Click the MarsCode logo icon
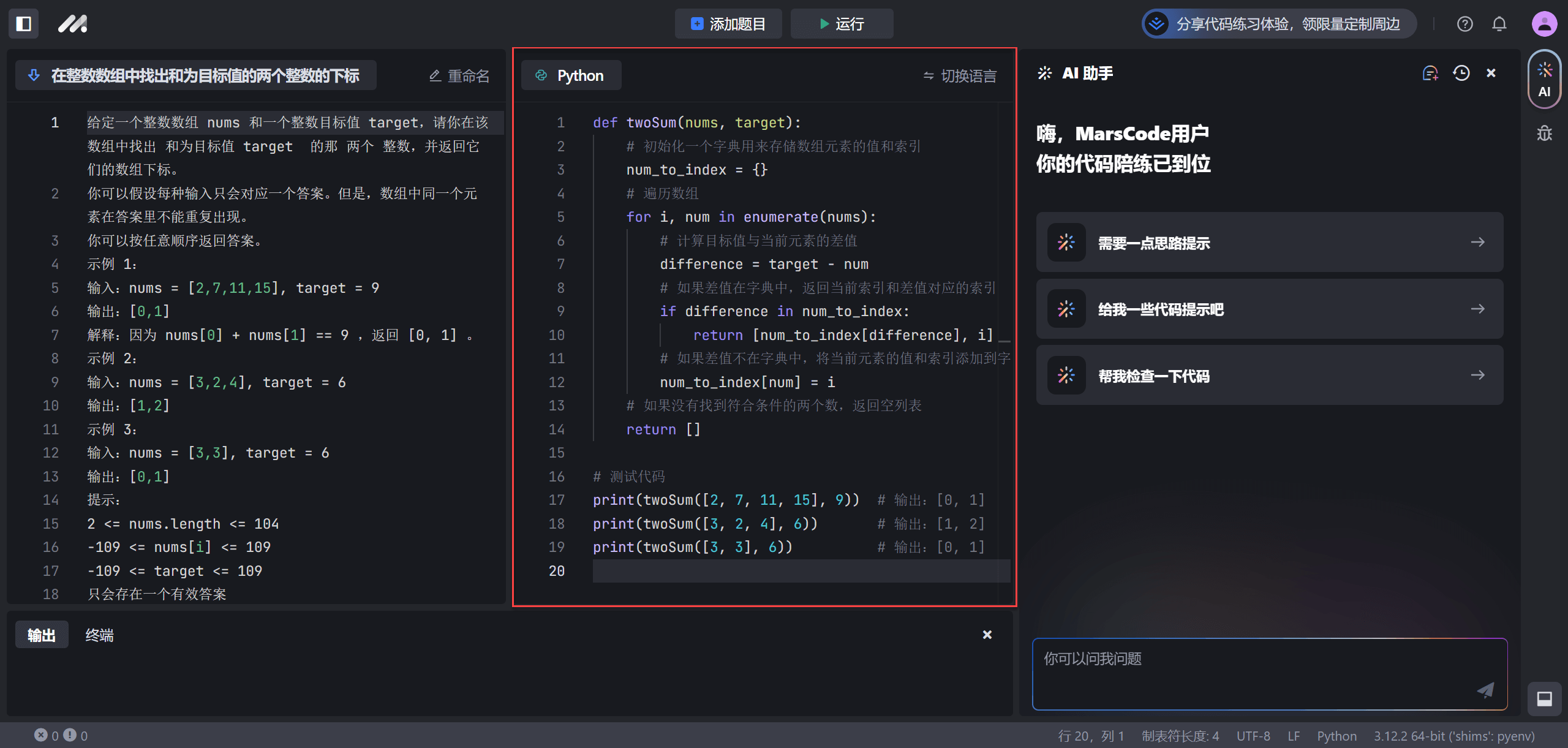This screenshot has height=748, width=1568. (x=72, y=24)
